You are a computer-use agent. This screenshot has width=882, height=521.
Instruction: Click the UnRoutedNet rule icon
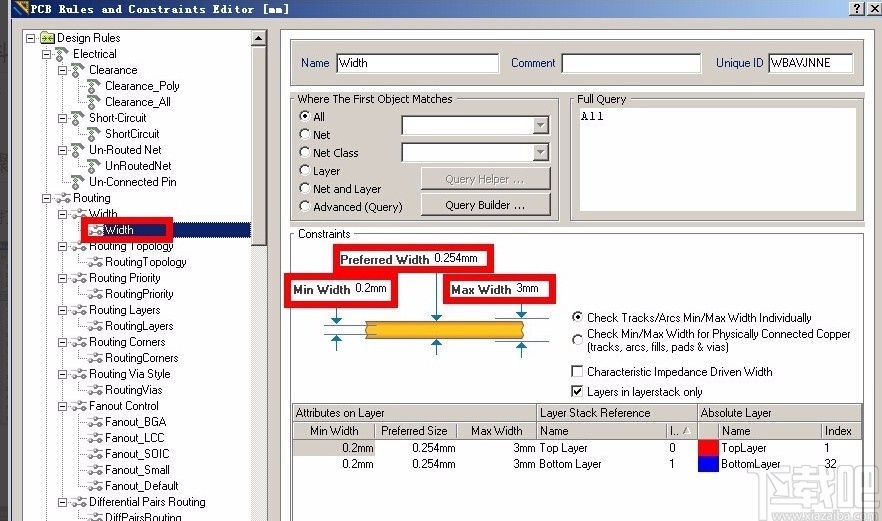point(94,166)
